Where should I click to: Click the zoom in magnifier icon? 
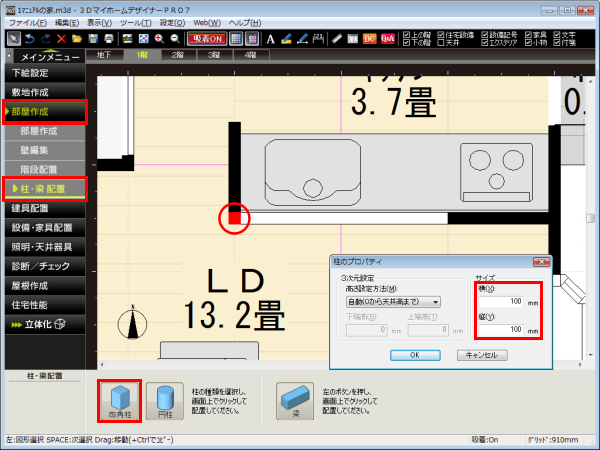[159, 38]
